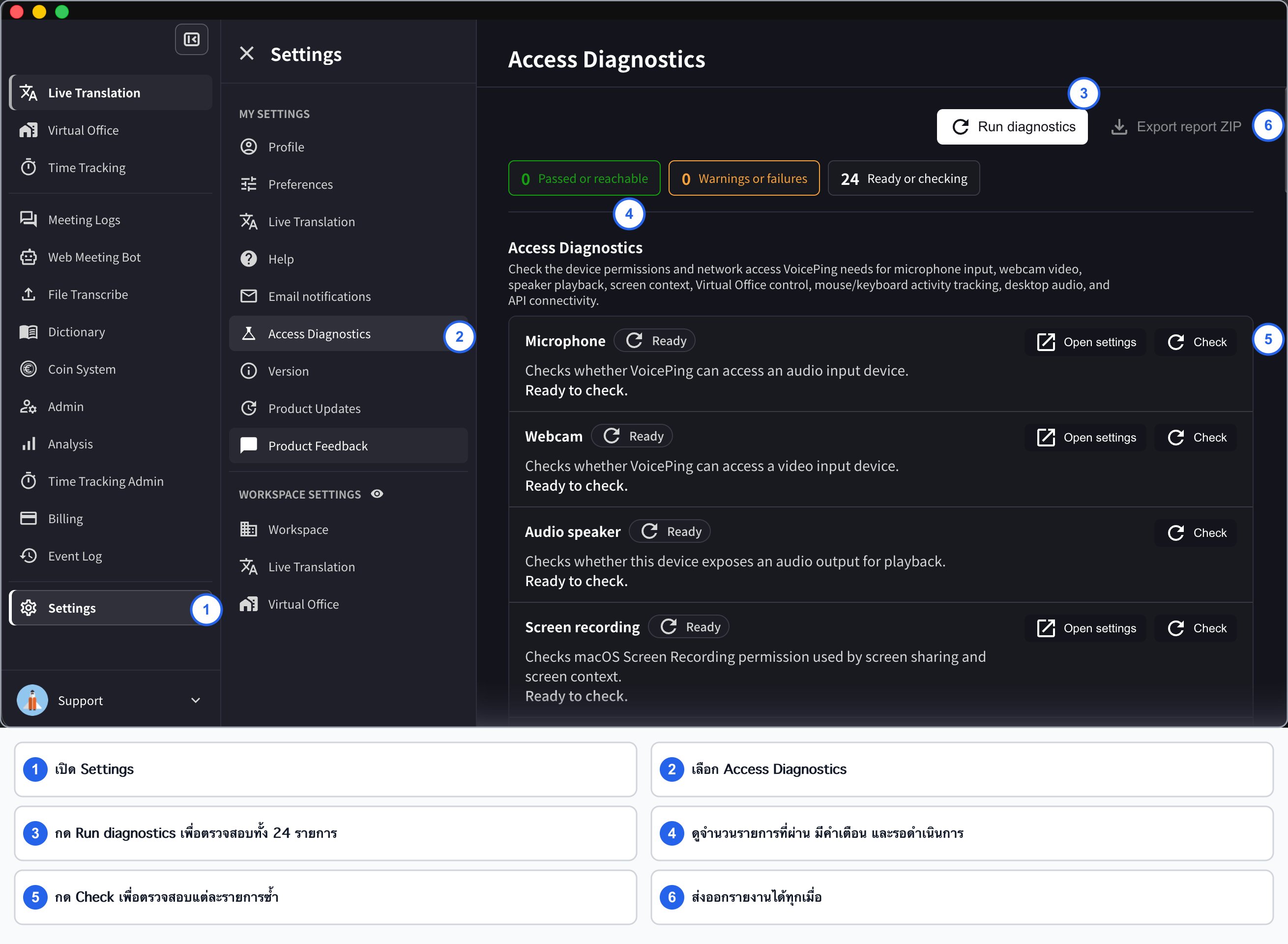Open Product Feedback entry
This screenshot has height=944, width=1288.
pos(349,446)
